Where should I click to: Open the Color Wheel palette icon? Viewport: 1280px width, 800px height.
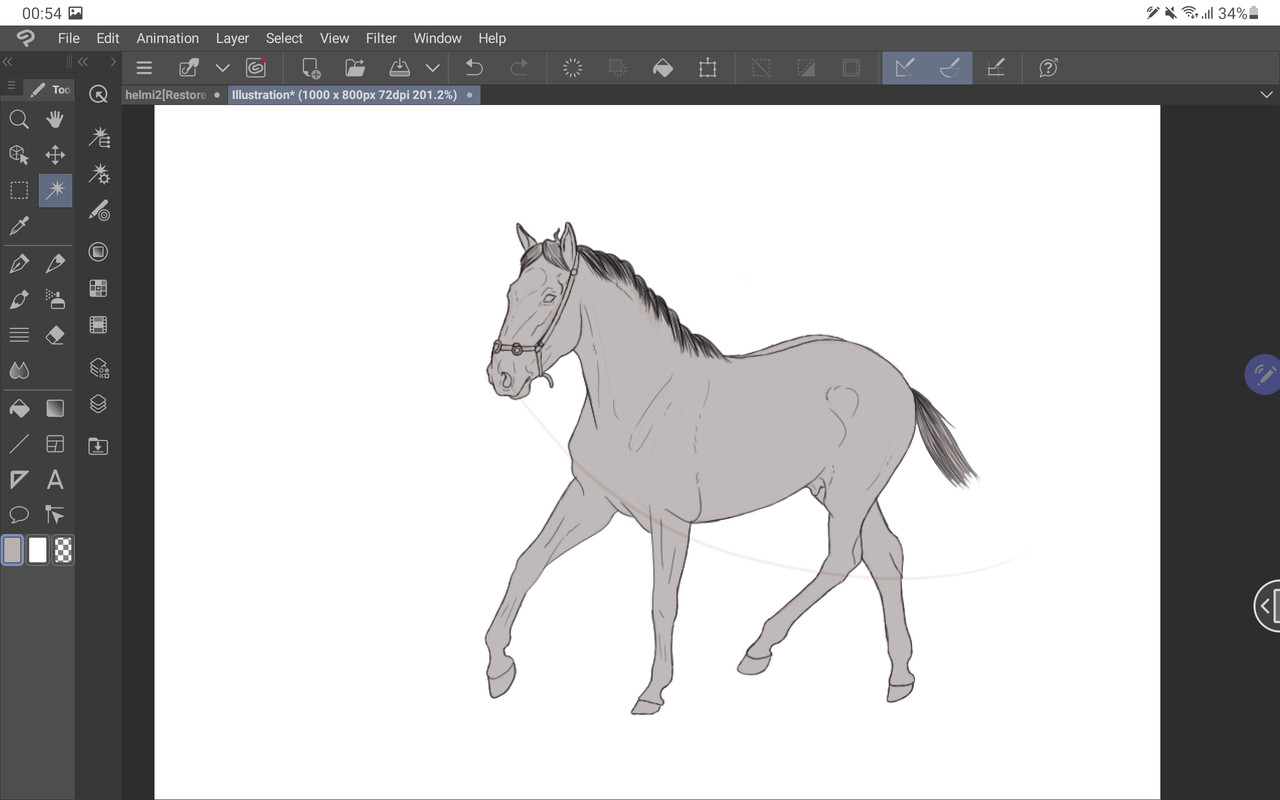98,252
